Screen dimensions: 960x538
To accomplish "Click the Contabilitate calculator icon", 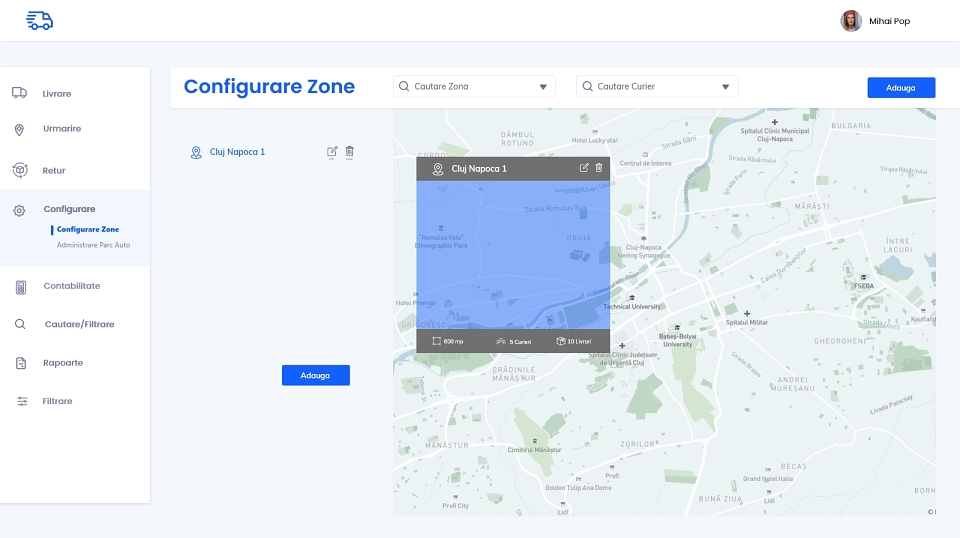I will 21,287.
